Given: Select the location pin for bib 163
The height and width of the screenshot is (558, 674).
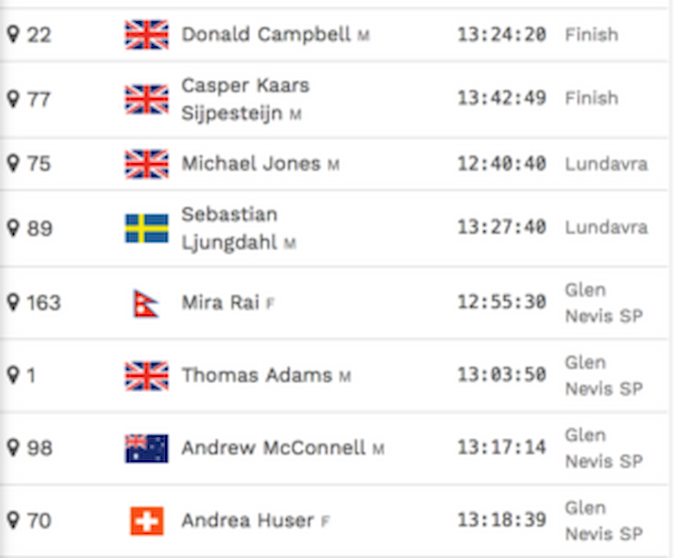Looking at the screenshot, I should [x=14, y=302].
